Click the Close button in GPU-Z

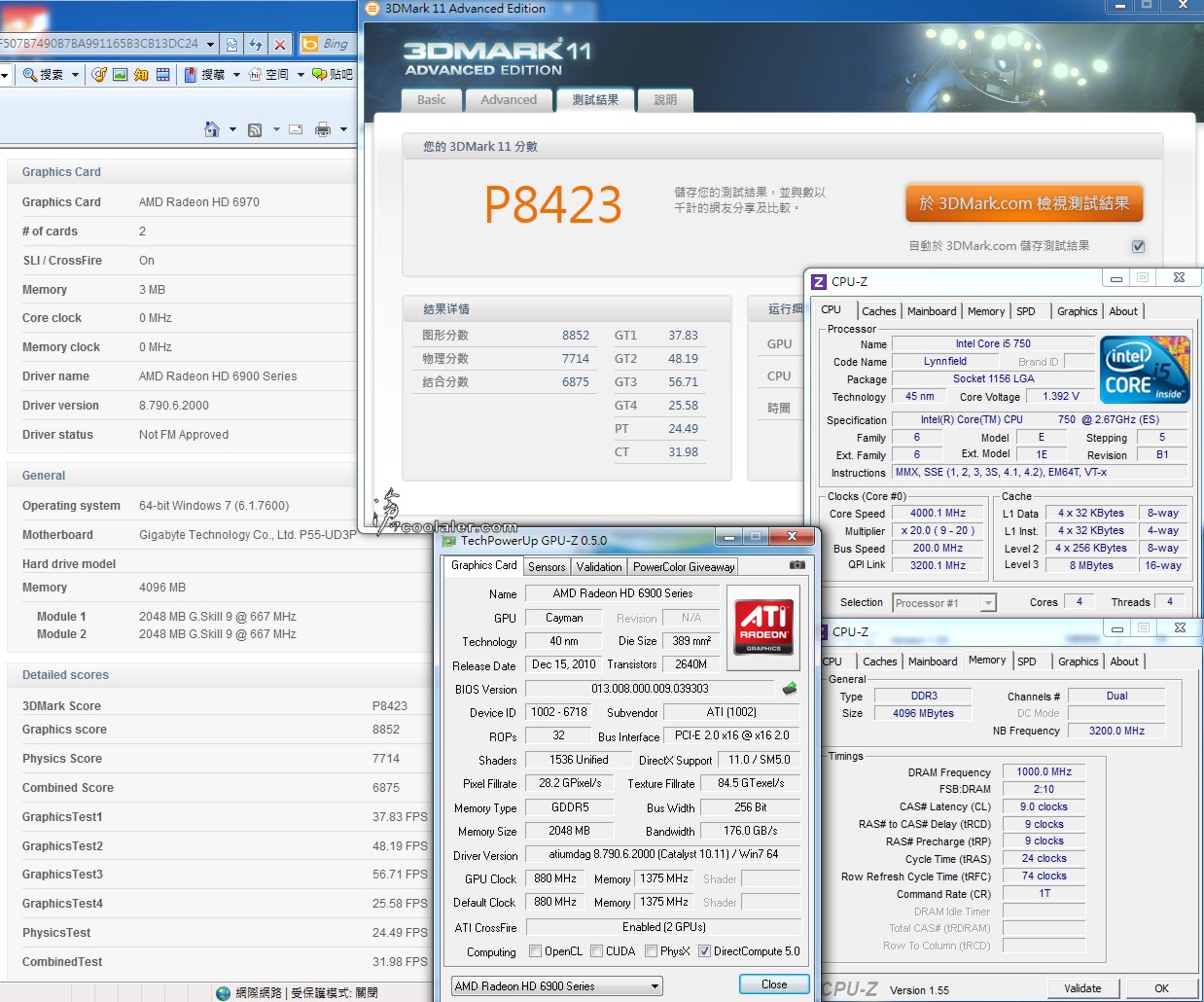774,984
